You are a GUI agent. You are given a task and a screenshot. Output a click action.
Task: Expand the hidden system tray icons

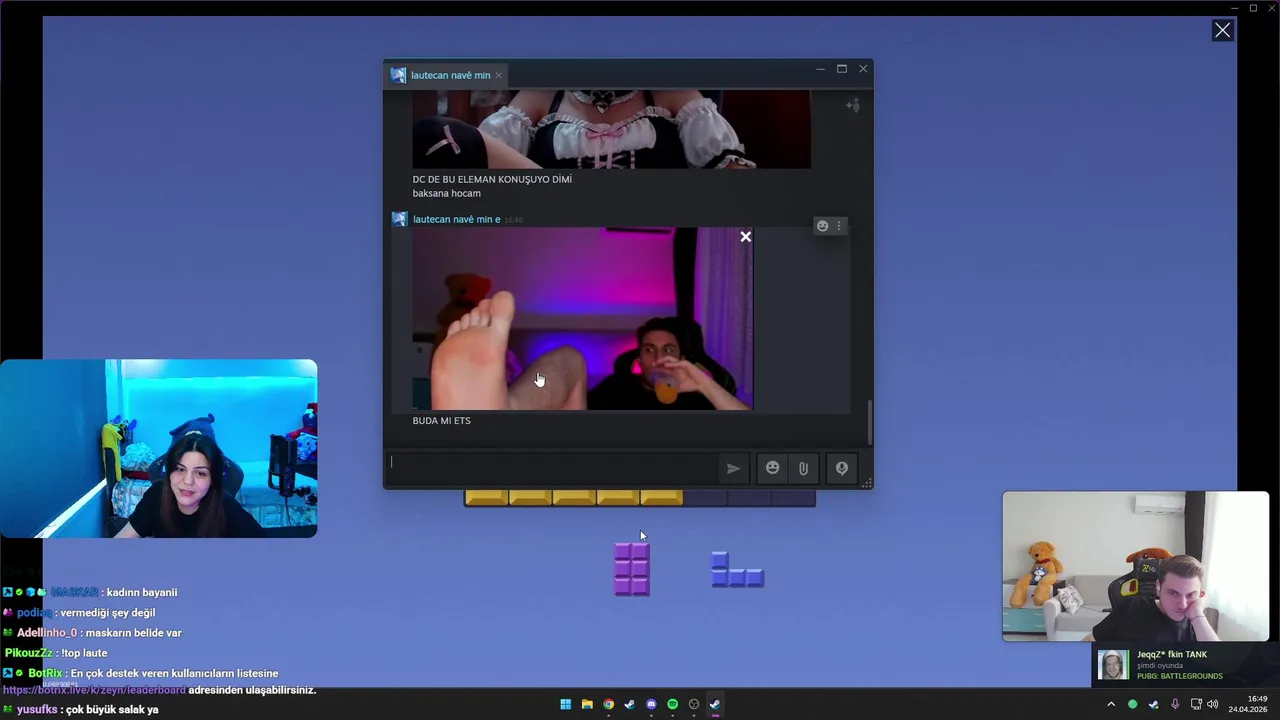click(1110, 704)
